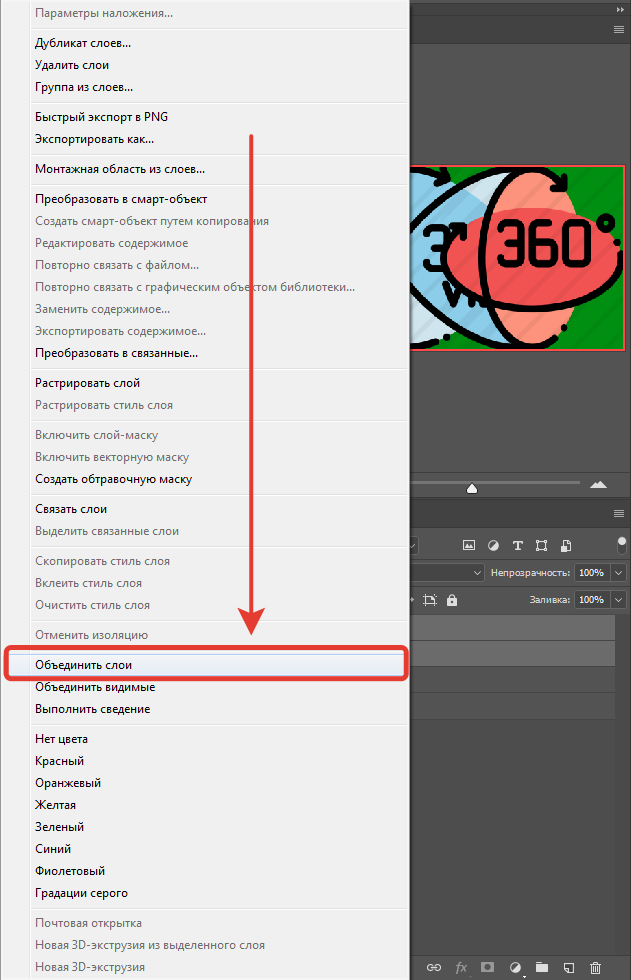Open the adjustment layer half-circle icon

(x=515, y=968)
